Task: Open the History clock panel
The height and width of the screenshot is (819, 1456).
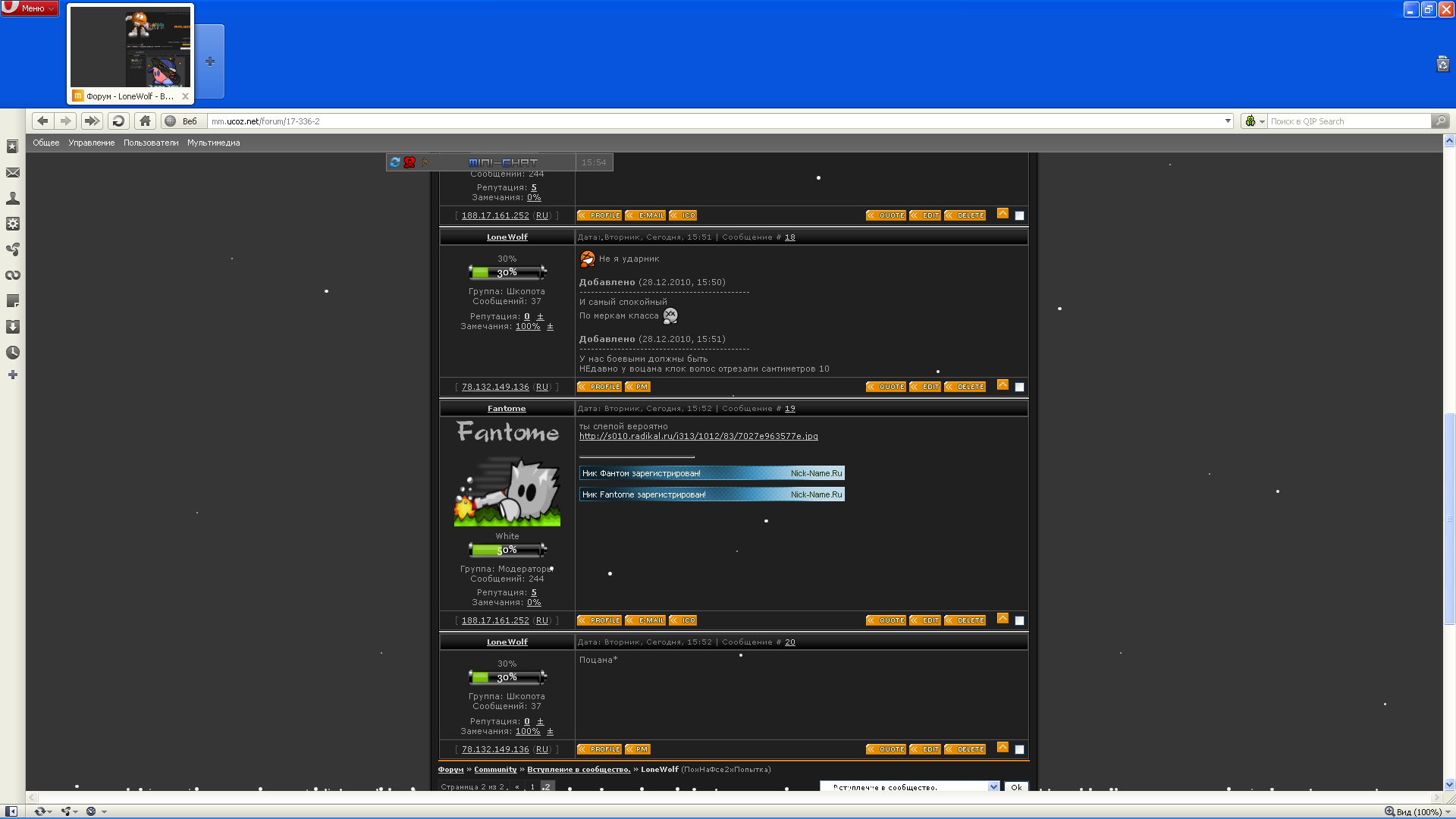Action: (x=13, y=353)
